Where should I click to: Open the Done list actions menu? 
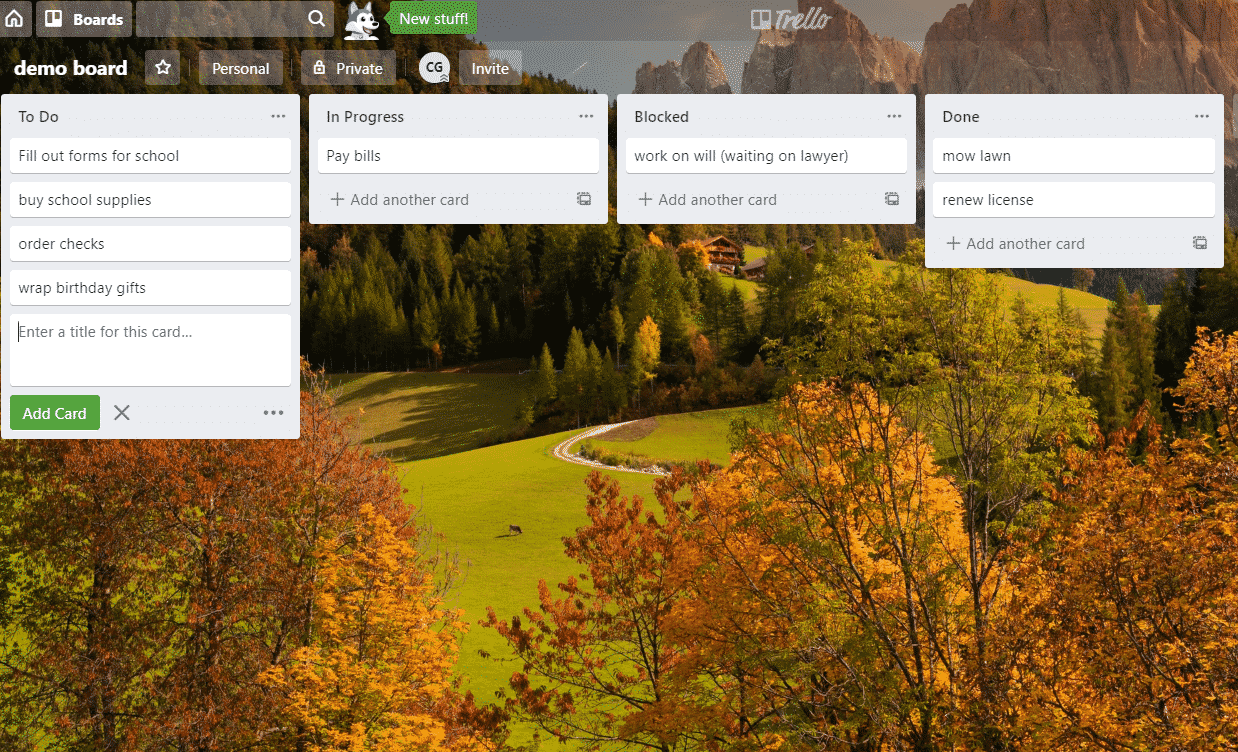(x=1202, y=116)
